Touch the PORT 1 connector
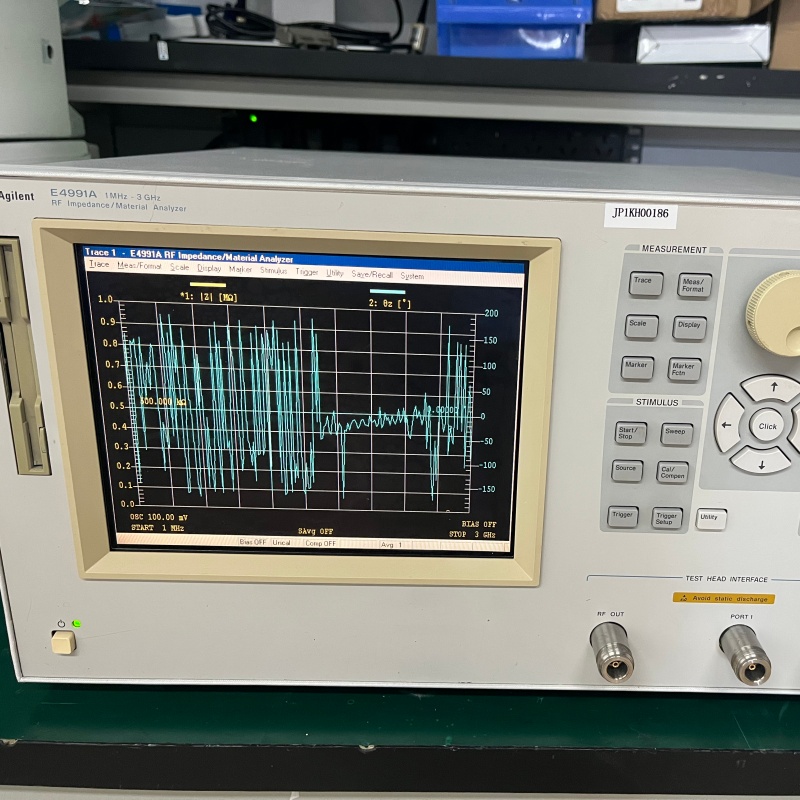The height and width of the screenshot is (800, 800). [x=745, y=656]
